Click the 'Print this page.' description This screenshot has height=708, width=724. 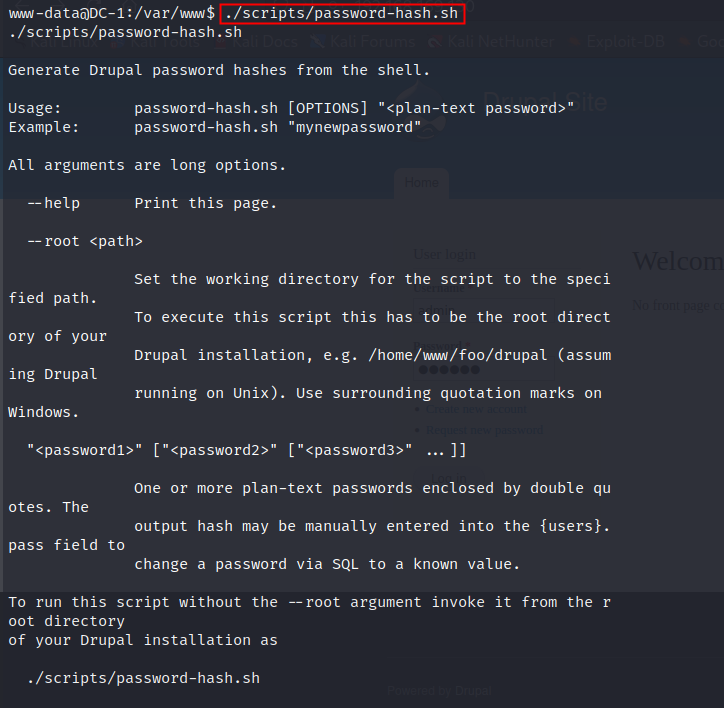click(205, 204)
